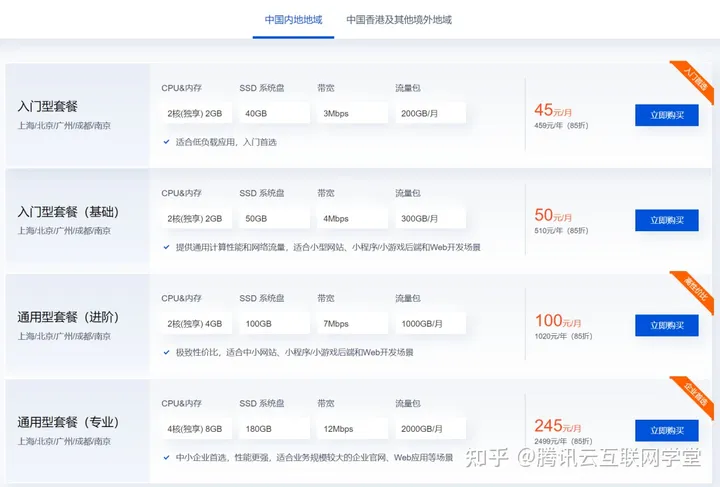720x487 pixels.
Task: Click the 12Mbps bandwidth value
Action: tap(352, 429)
